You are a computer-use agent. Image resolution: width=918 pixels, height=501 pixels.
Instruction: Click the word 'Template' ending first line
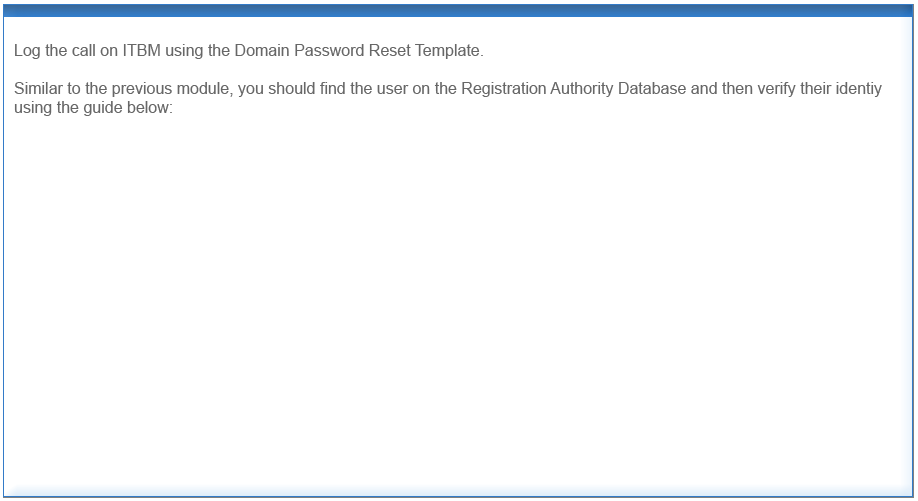pos(447,51)
